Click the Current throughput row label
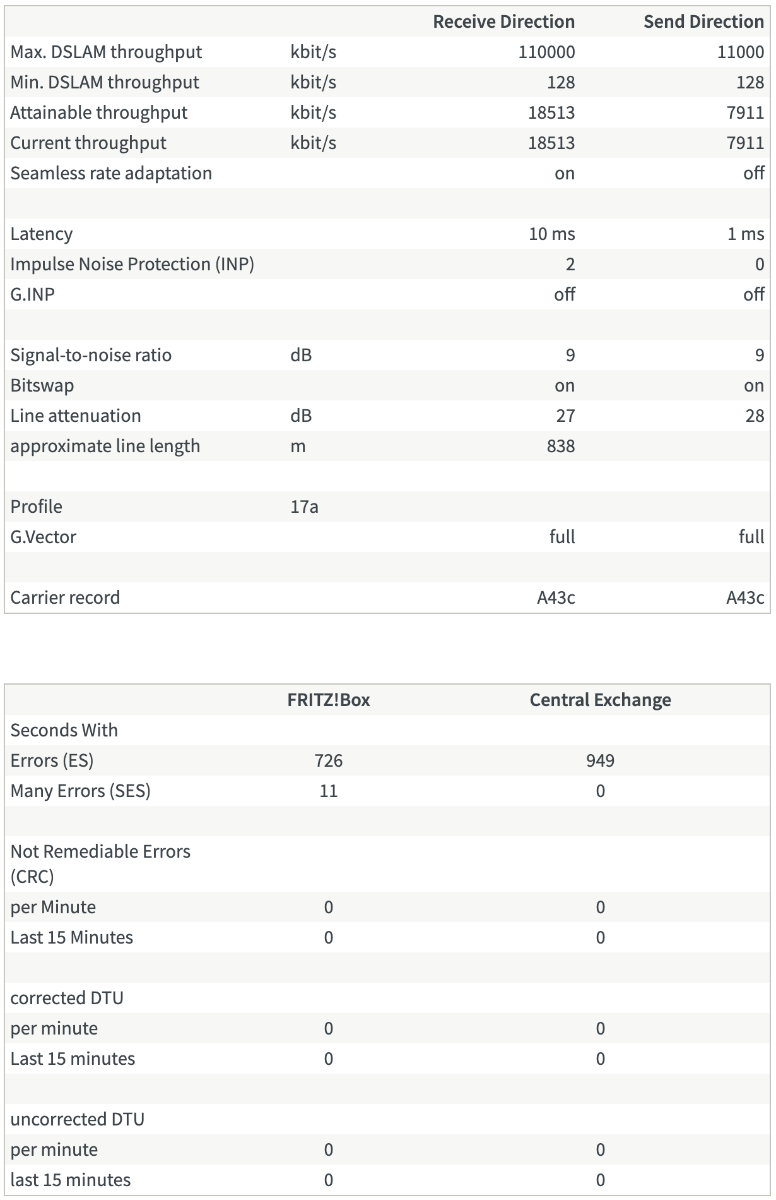This screenshot has height=1200, width=776. click(x=88, y=143)
